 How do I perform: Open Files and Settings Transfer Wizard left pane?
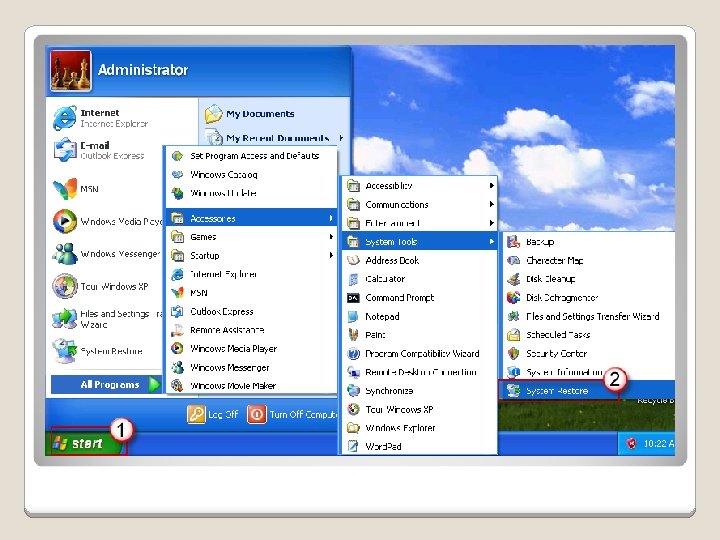click(x=107, y=319)
